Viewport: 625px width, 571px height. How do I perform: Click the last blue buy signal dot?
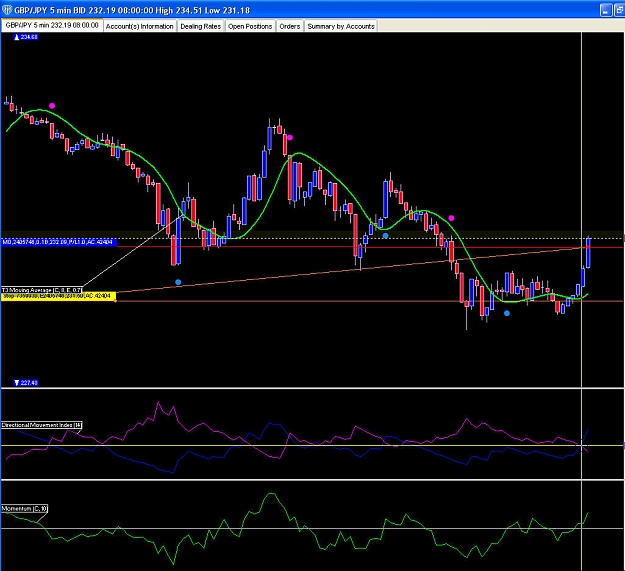(x=507, y=313)
